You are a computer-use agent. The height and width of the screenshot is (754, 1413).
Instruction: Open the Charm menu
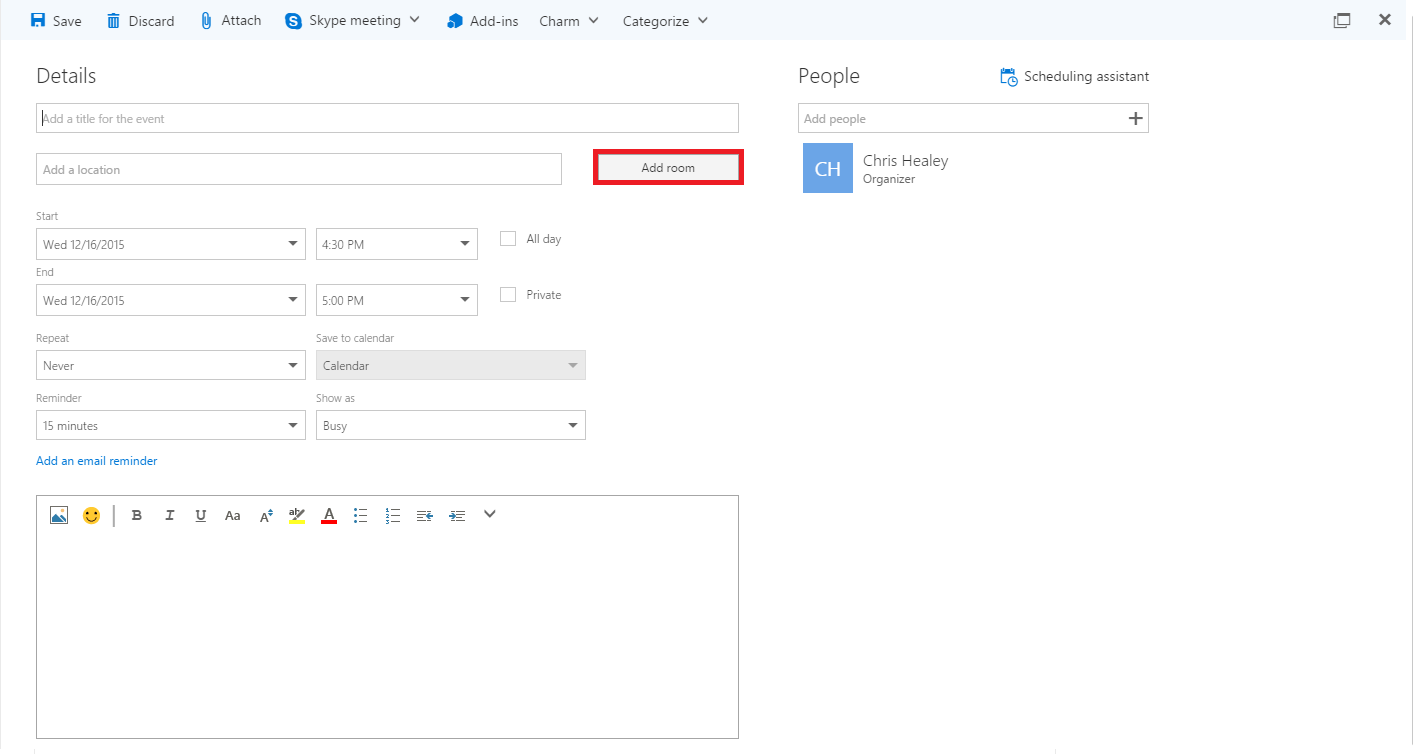coord(569,21)
